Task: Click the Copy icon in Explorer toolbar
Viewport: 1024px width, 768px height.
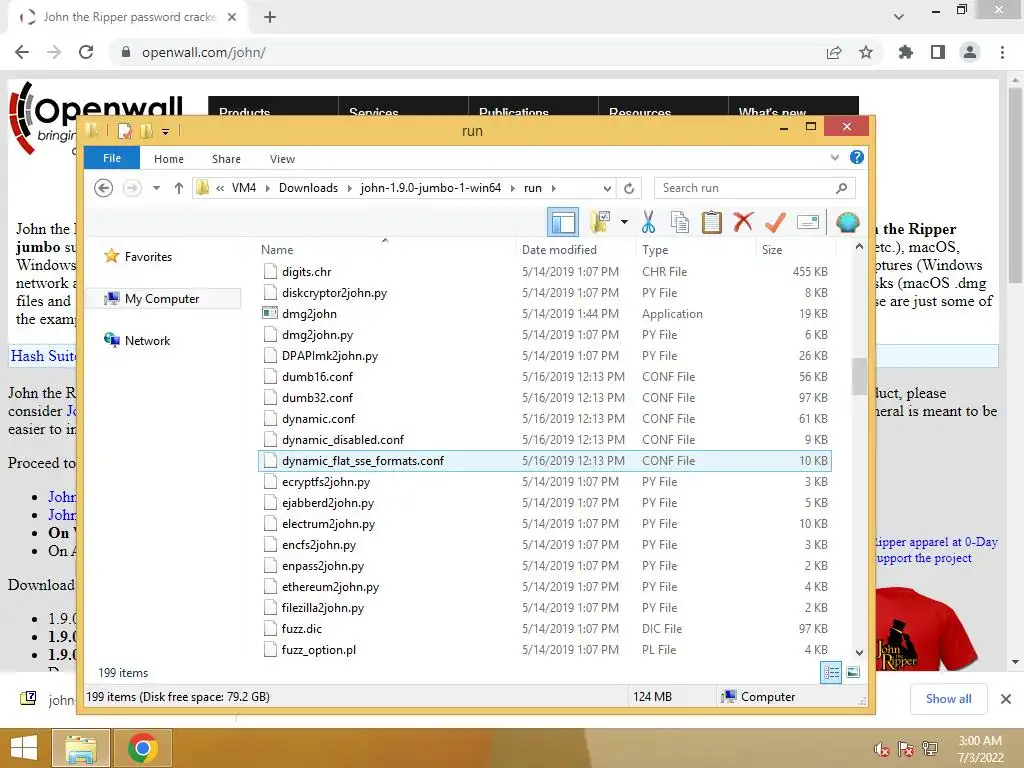Action: coord(680,222)
